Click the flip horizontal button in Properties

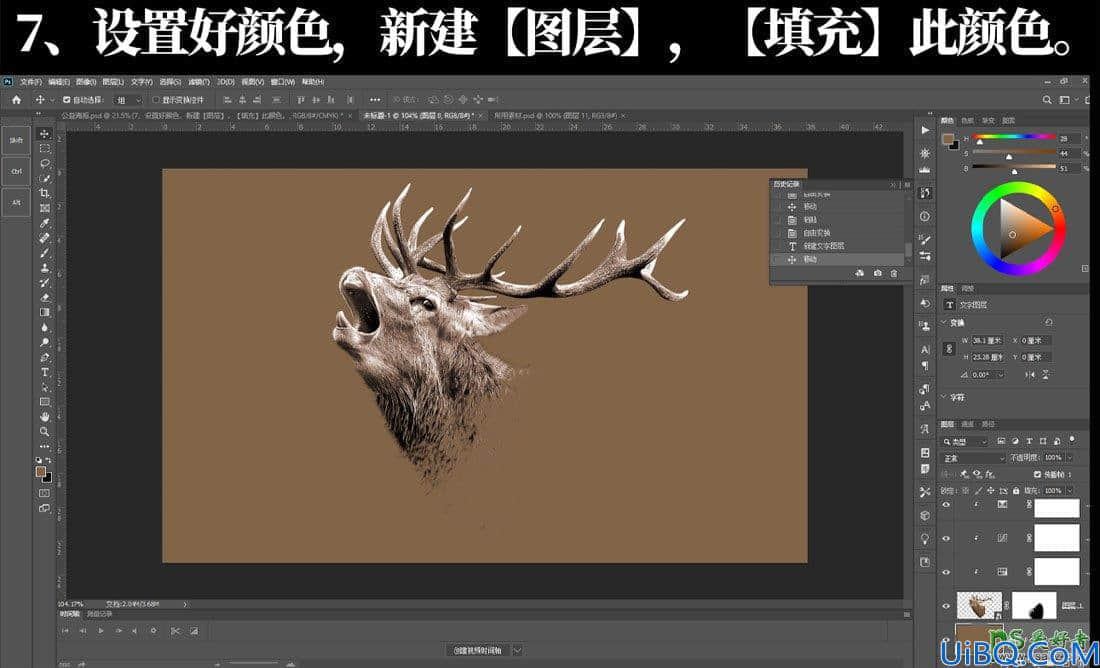pyautogui.click(x=1031, y=375)
